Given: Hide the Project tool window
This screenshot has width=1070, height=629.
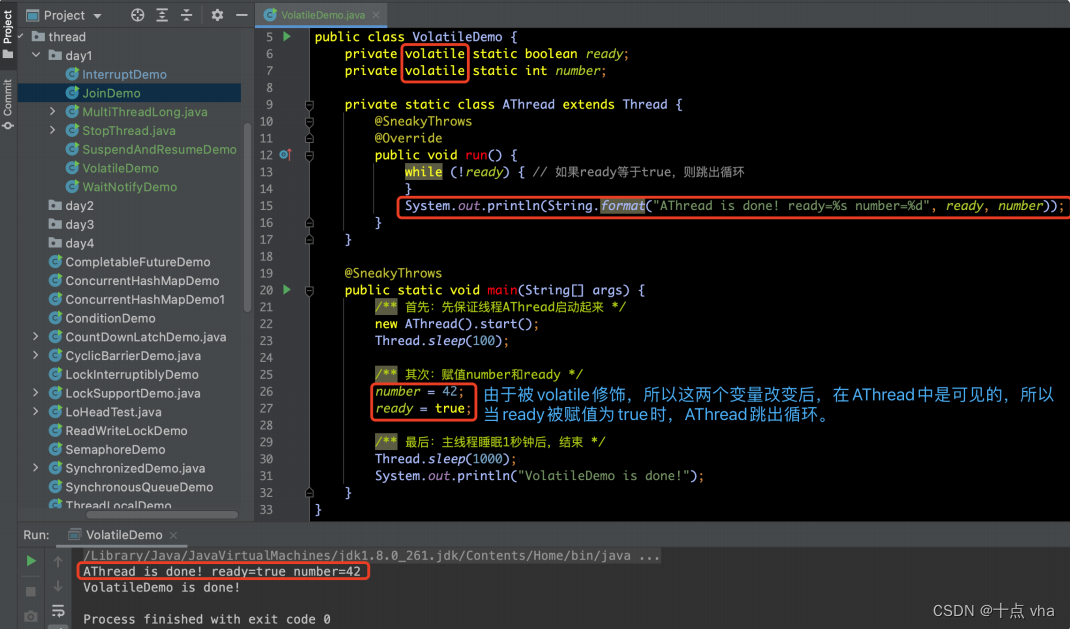Looking at the screenshot, I should (x=243, y=15).
